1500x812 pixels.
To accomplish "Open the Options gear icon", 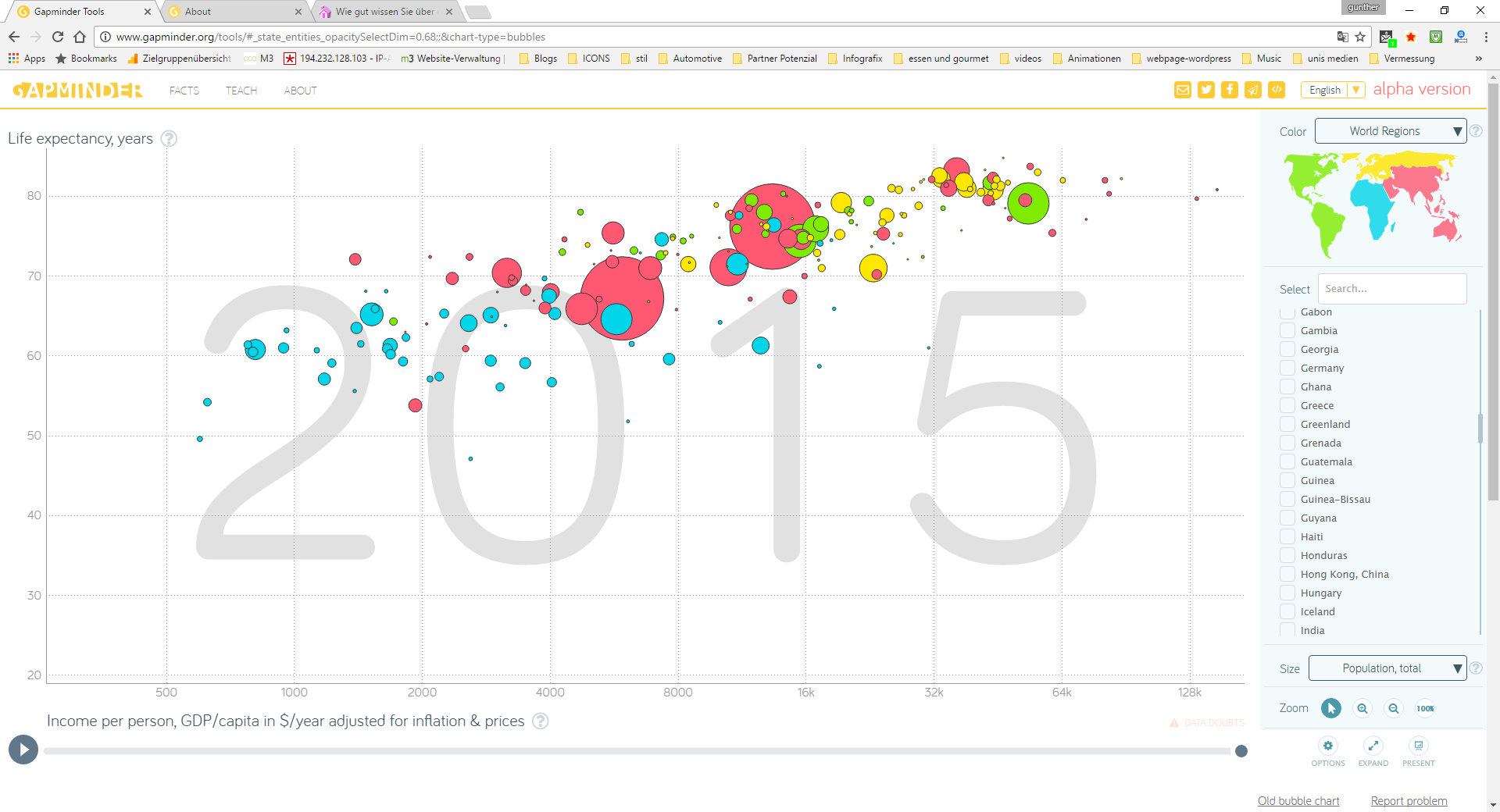I will (1328, 746).
